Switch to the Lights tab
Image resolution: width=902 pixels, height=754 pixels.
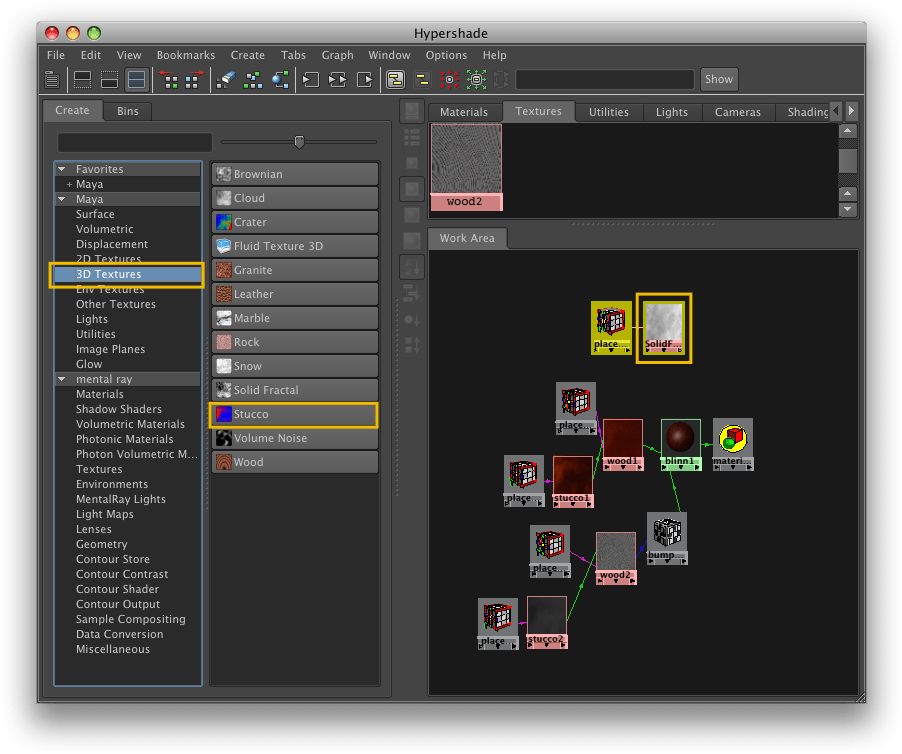(671, 112)
